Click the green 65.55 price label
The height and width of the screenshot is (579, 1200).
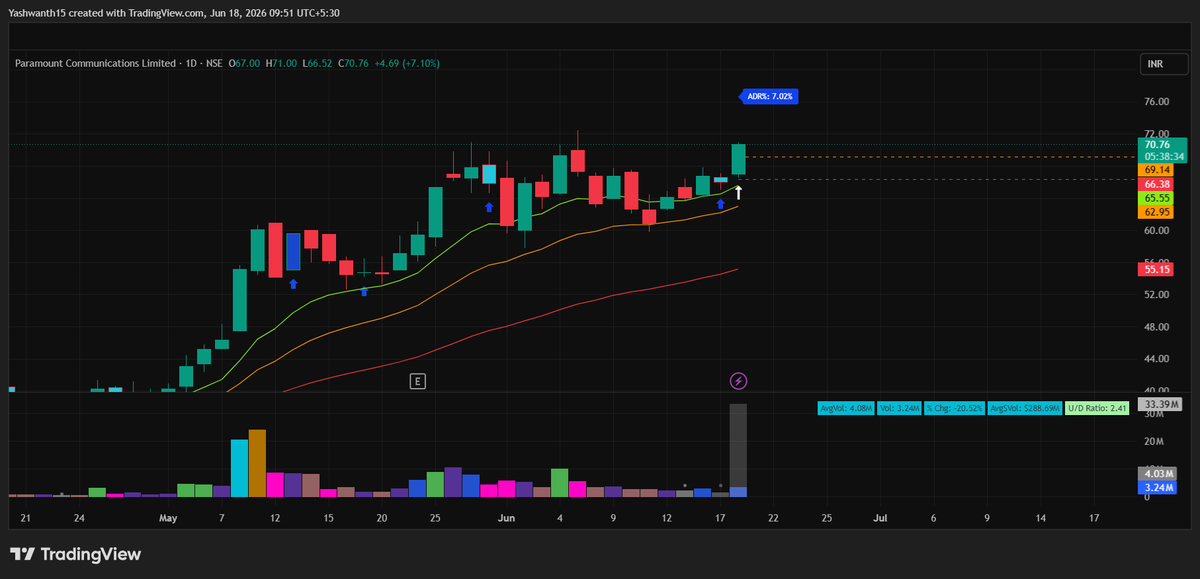[x=1156, y=199]
